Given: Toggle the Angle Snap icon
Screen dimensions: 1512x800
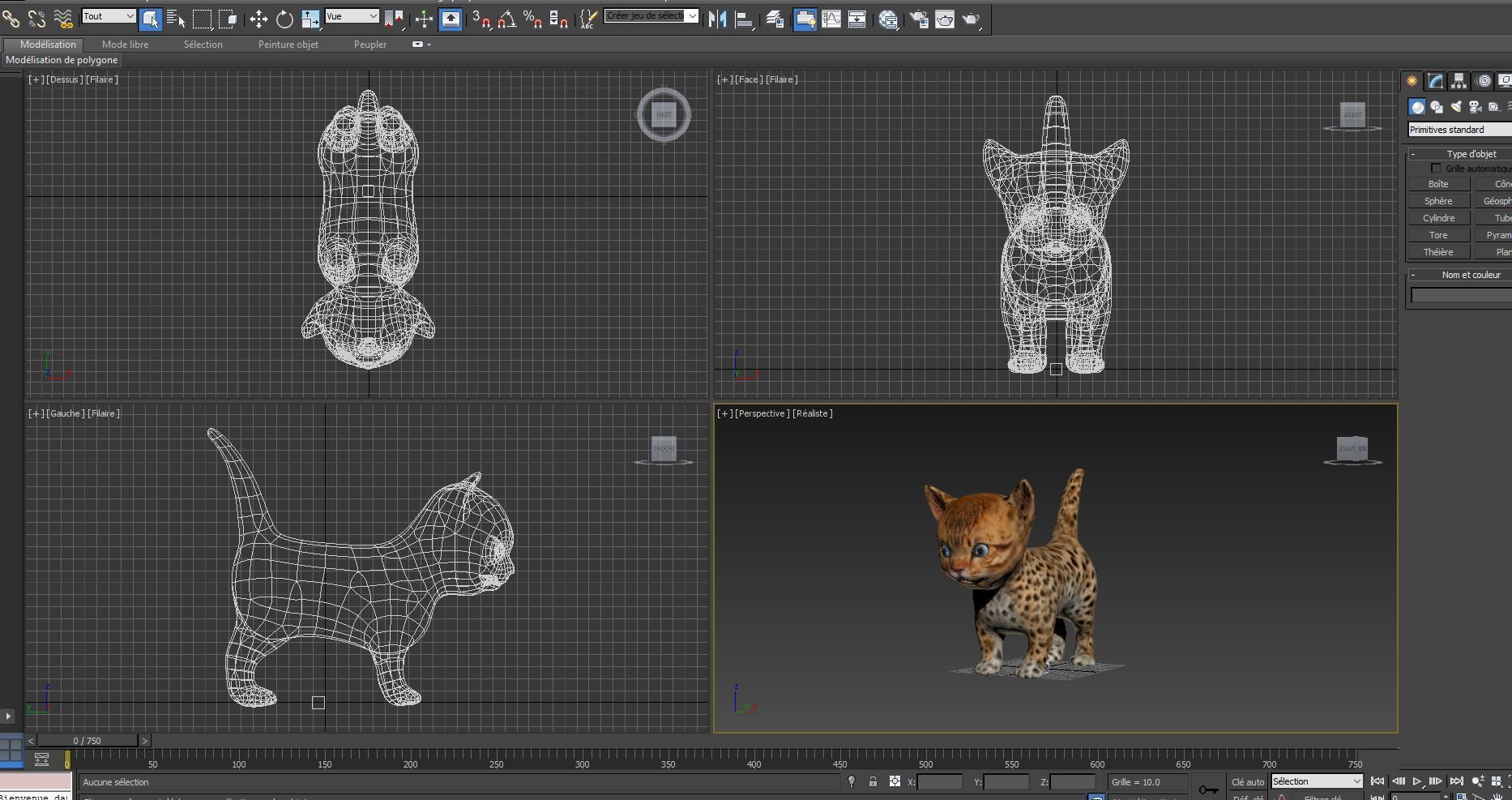Looking at the screenshot, I should pyautogui.click(x=507, y=19).
